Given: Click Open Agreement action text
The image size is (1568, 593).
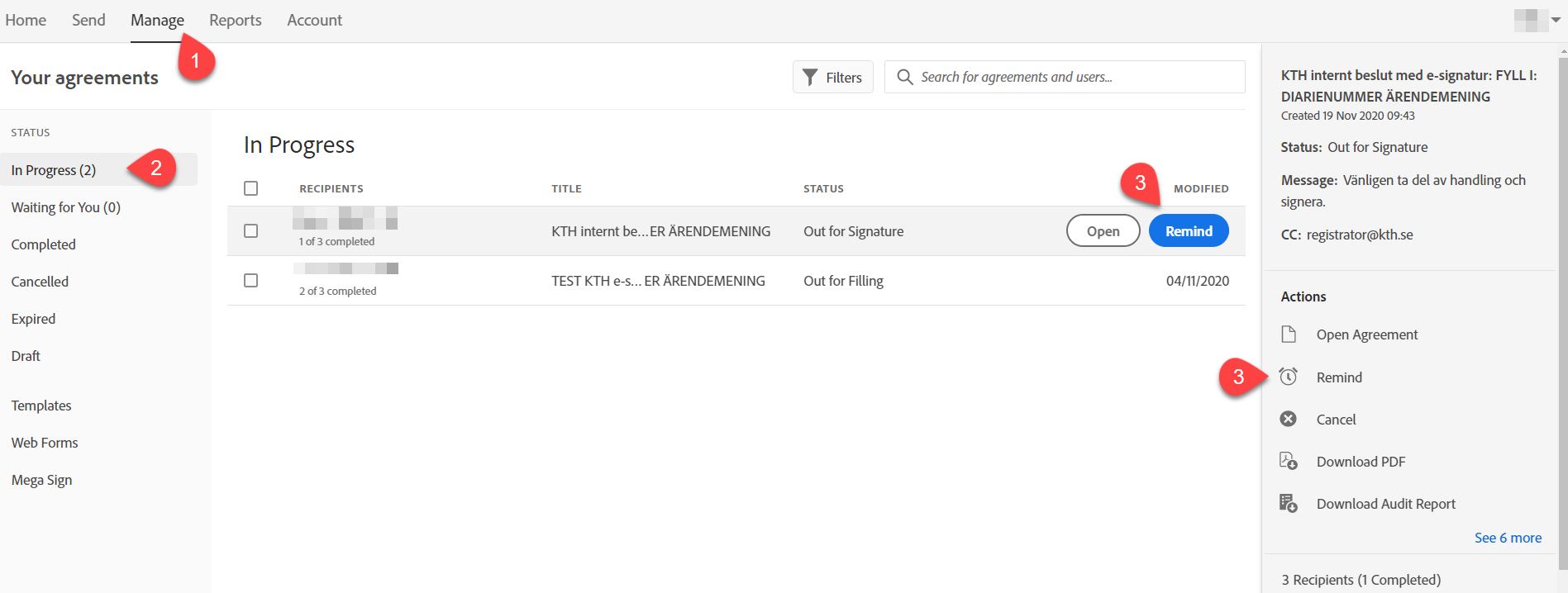Looking at the screenshot, I should 1367,334.
